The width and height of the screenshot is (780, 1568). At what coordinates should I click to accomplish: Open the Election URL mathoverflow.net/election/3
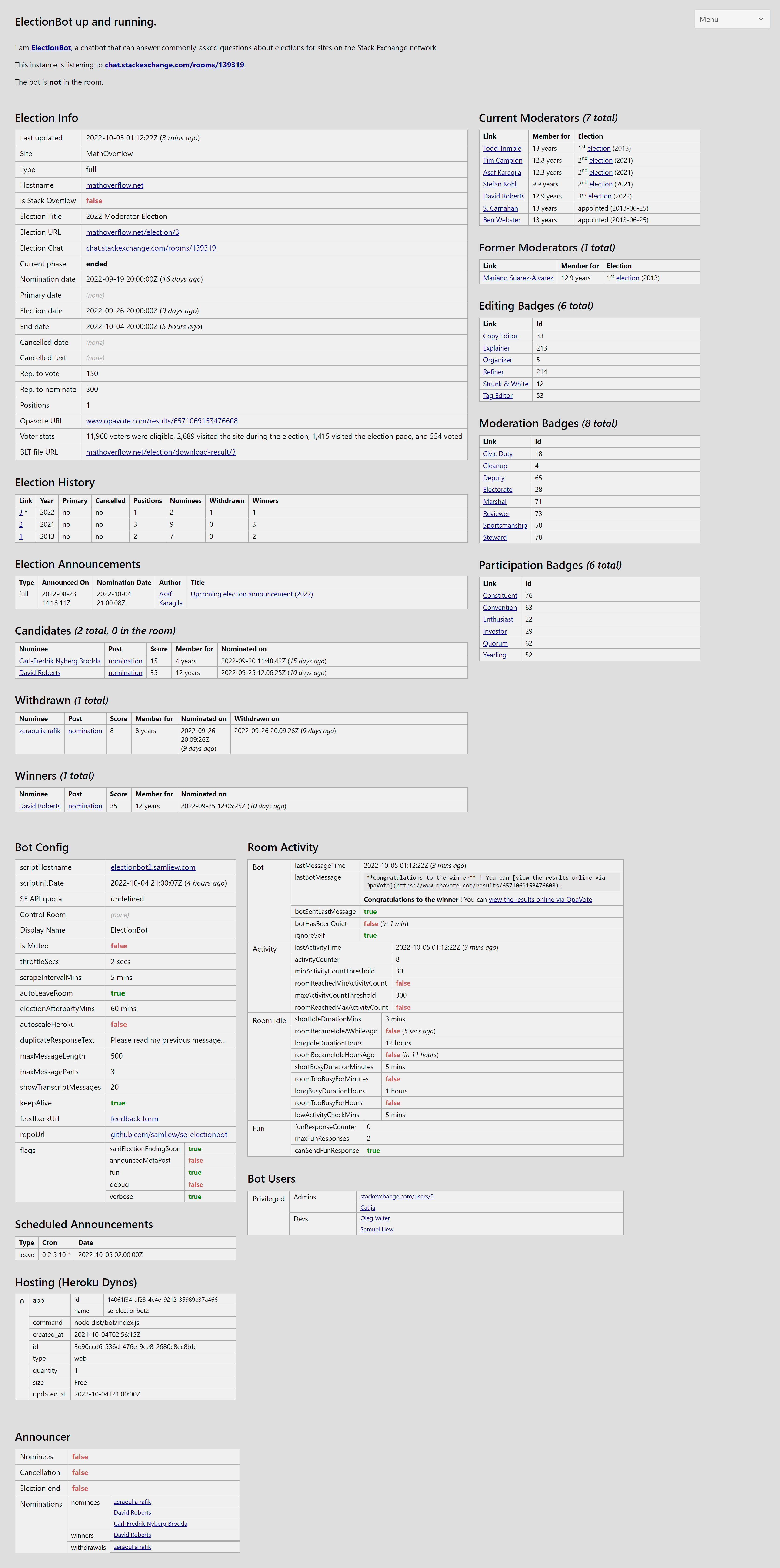(133, 232)
